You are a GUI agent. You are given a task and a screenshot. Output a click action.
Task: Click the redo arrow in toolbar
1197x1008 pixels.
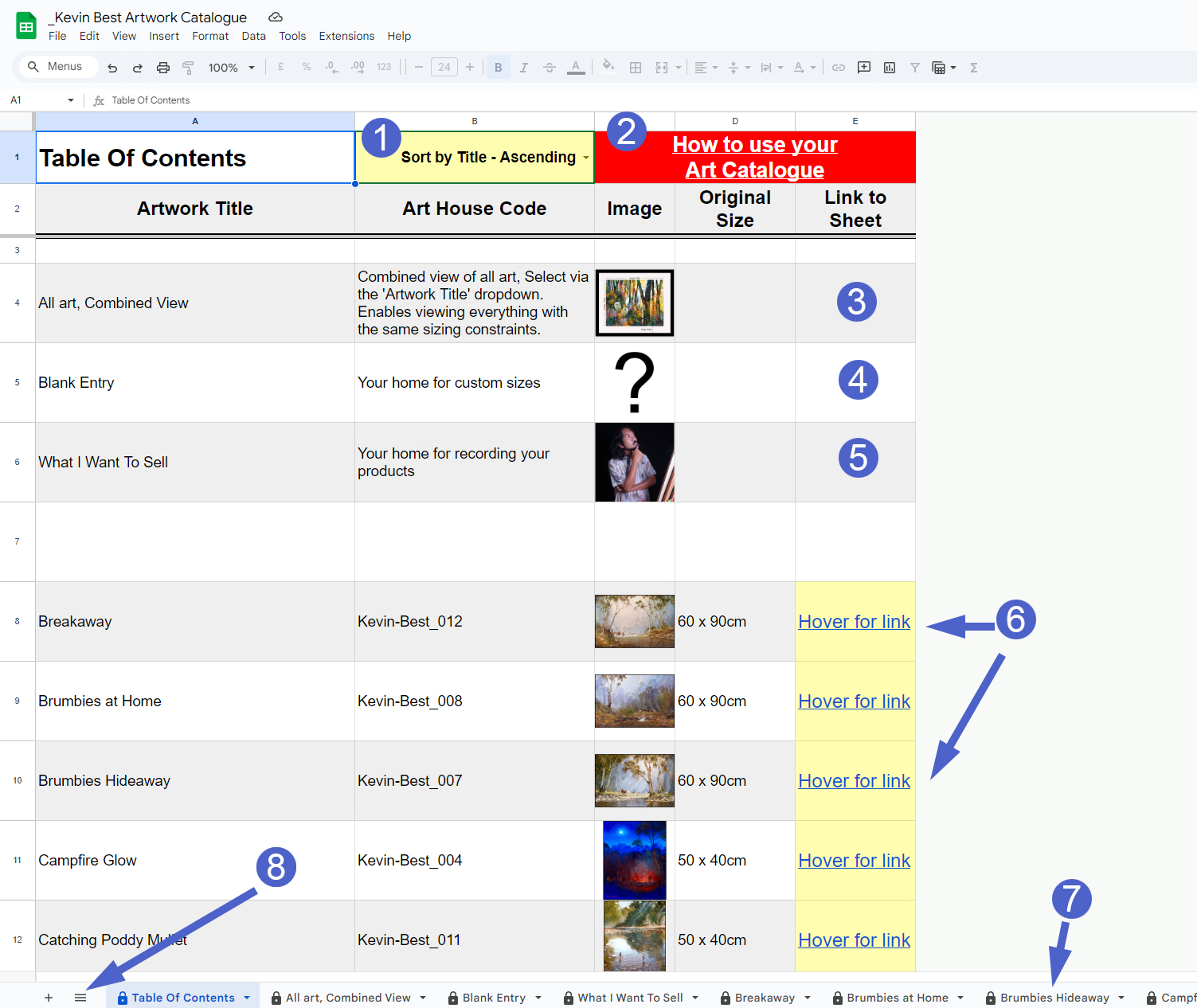click(138, 68)
